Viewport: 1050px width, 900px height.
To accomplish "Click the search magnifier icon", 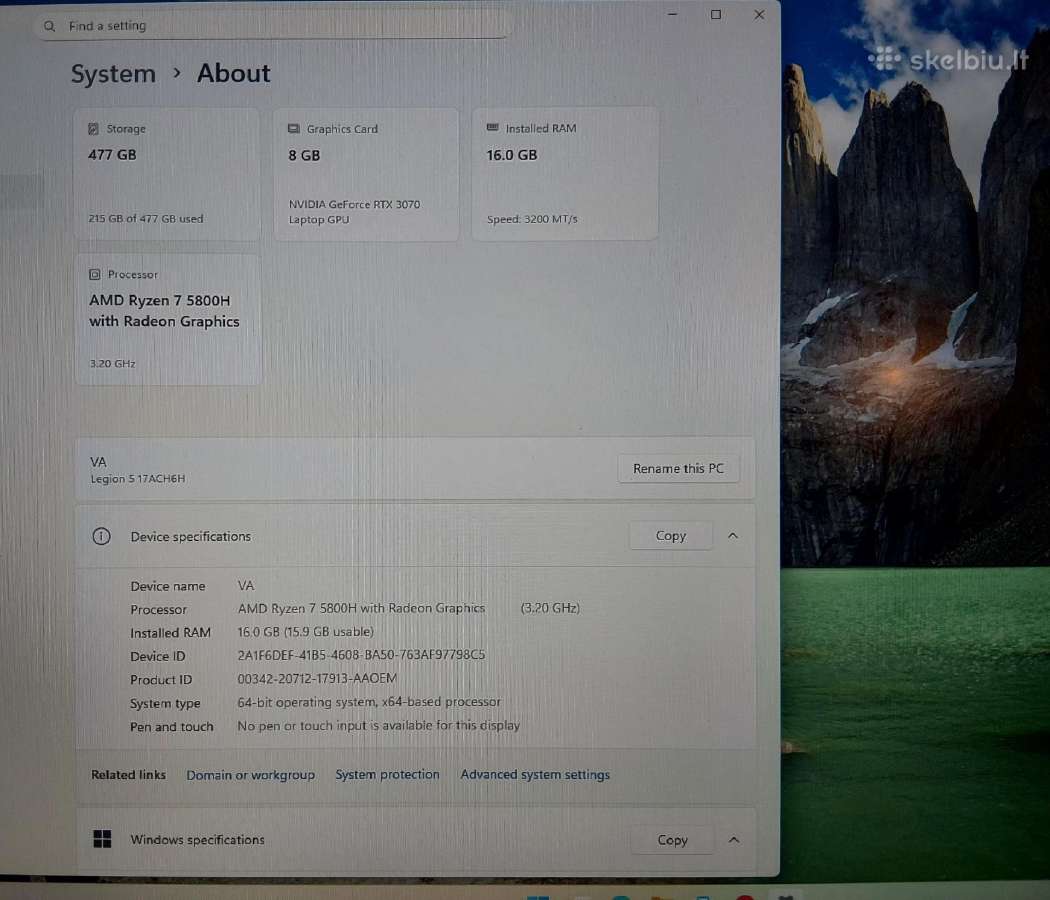I will (x=49, y=26).
